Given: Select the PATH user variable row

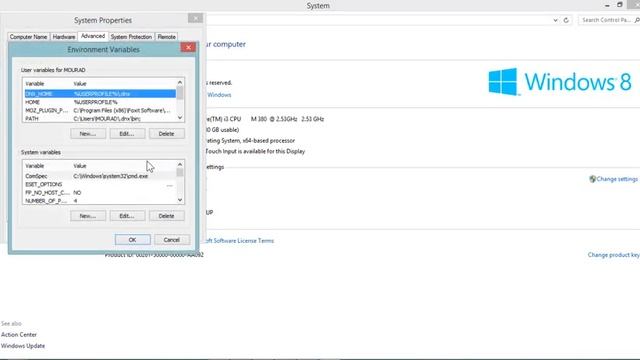Looking at the screenshot, I should 100,118.
